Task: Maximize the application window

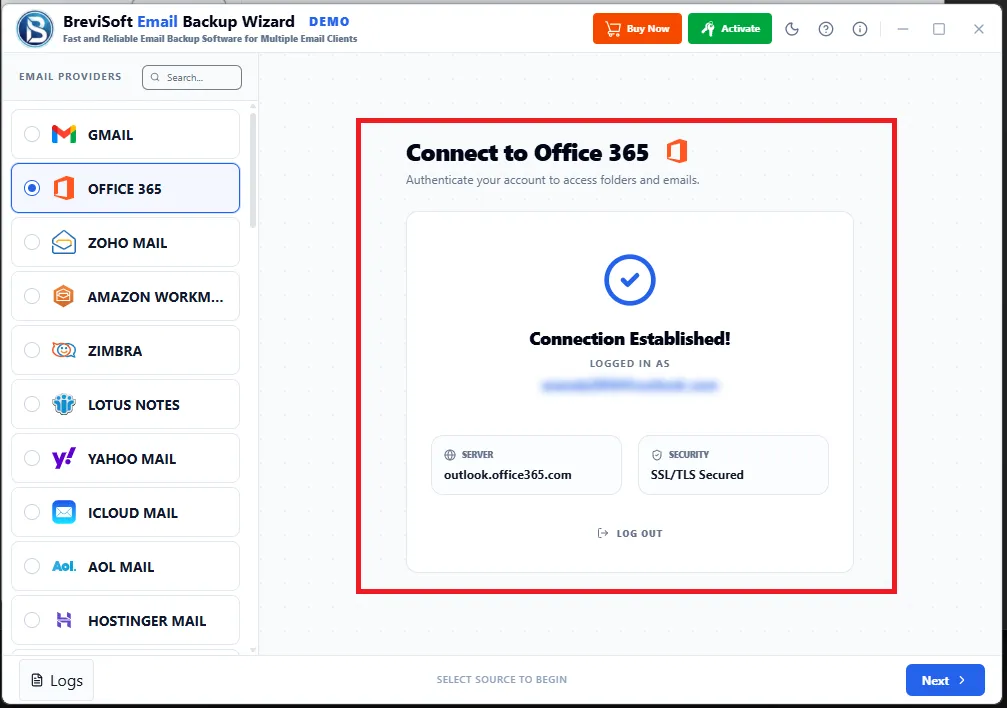Action: click(x=939, y=29)
